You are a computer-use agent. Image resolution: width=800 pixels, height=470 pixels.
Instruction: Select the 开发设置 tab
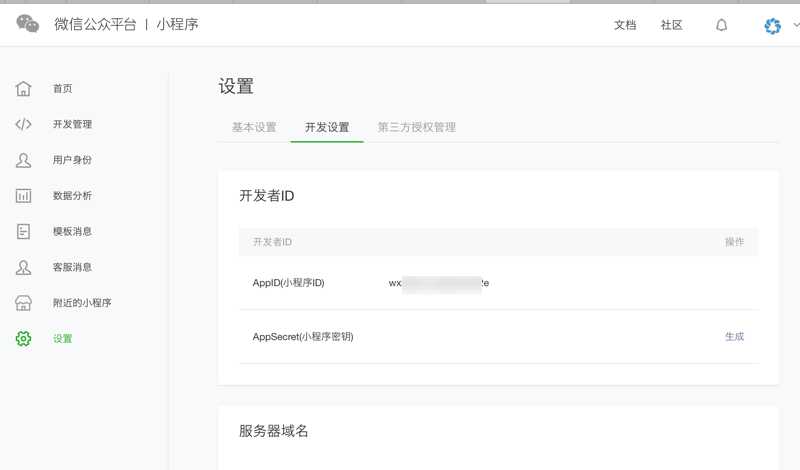click(x=327, y=128)
